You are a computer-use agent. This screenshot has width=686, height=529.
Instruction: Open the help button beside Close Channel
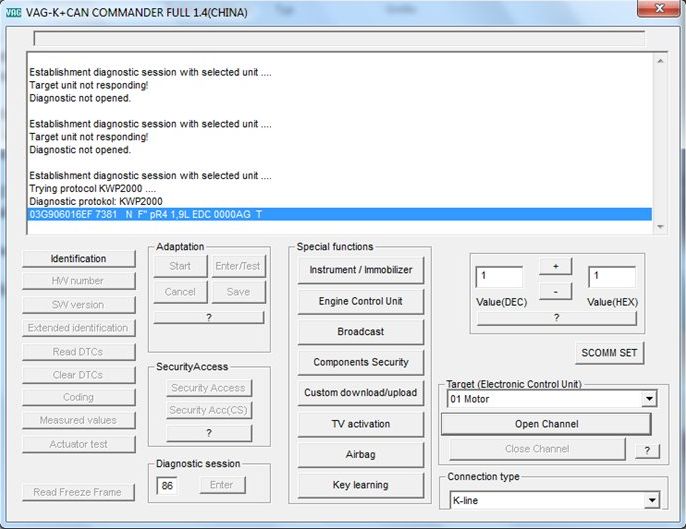click(647, 451)
